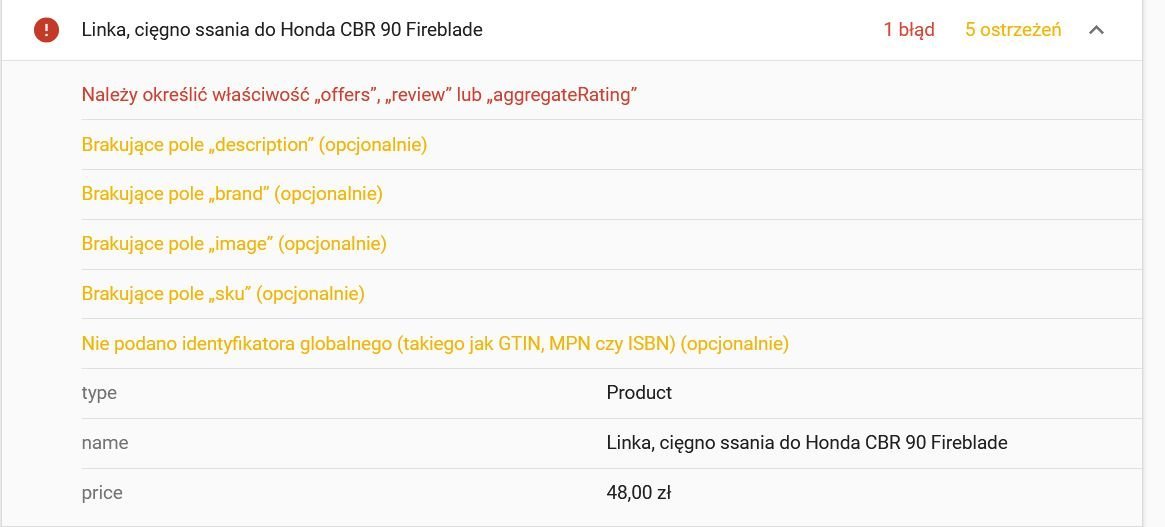
Task: Click the "type" property label
Action: [x=99, y=393]
